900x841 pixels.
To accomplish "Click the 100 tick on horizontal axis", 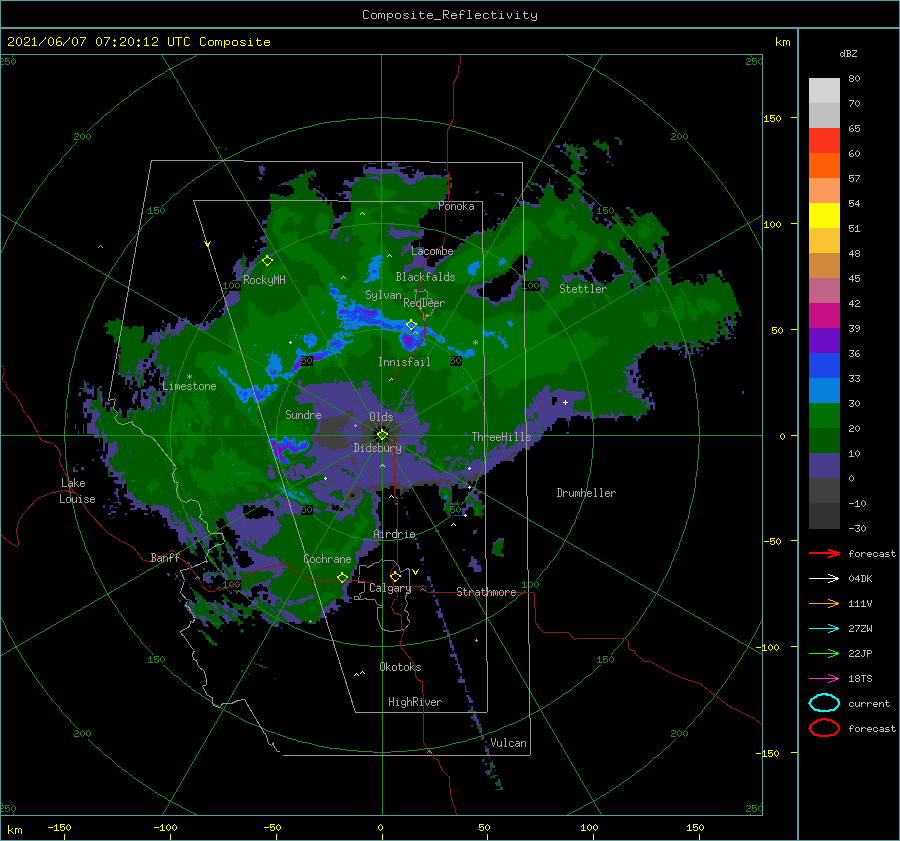I will click(589, 827).
